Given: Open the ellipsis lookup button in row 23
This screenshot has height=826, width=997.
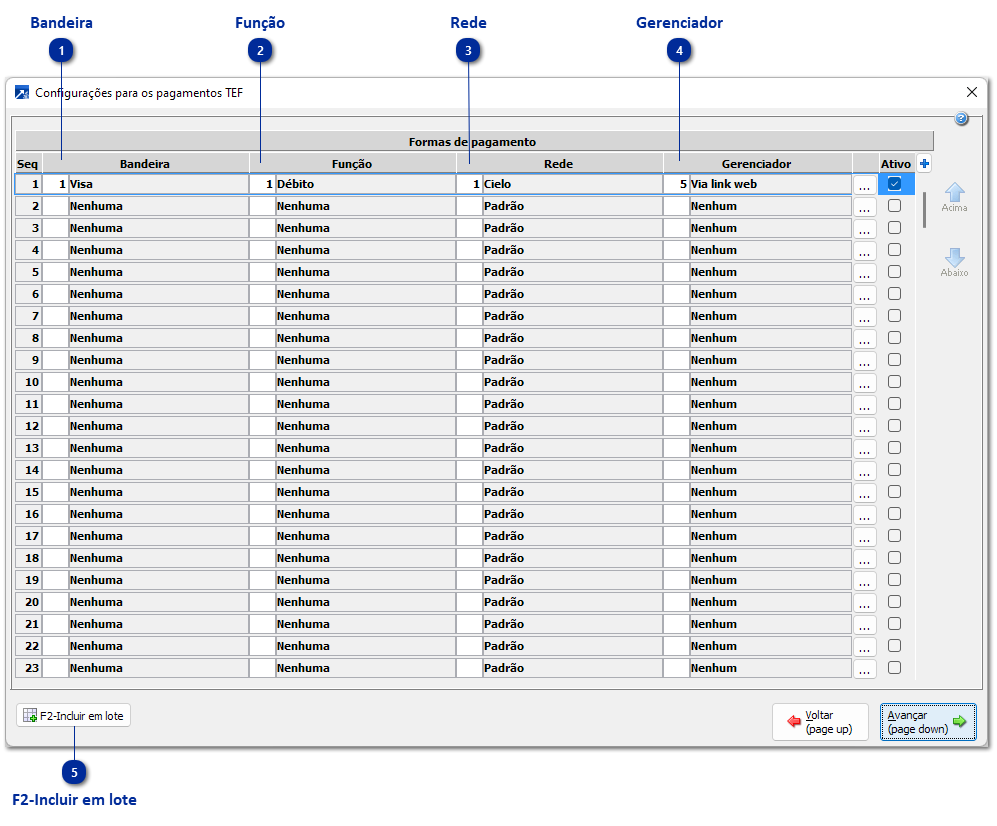Looking at the screenshot, I should (864, 668).
